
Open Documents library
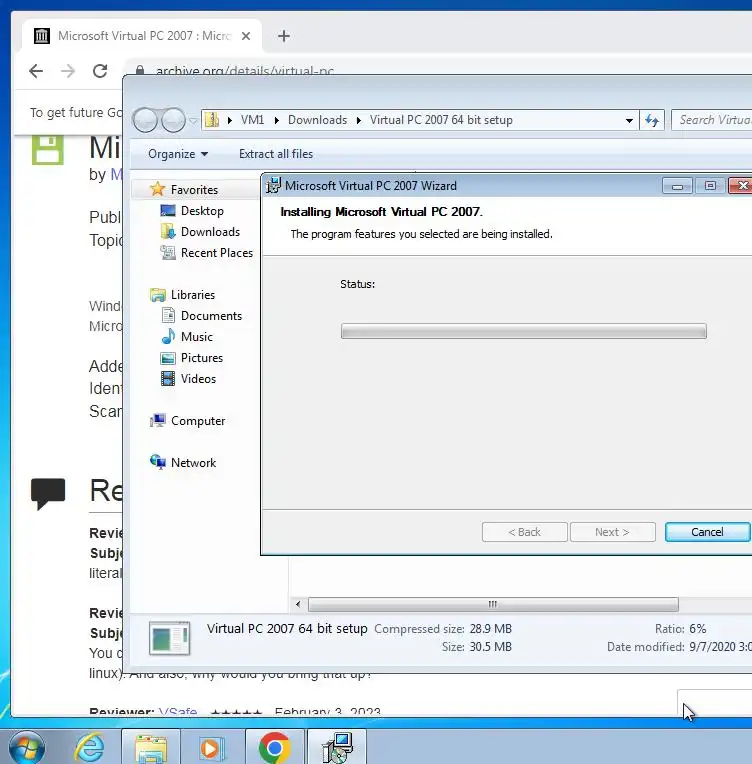click(x=211, y=315)
